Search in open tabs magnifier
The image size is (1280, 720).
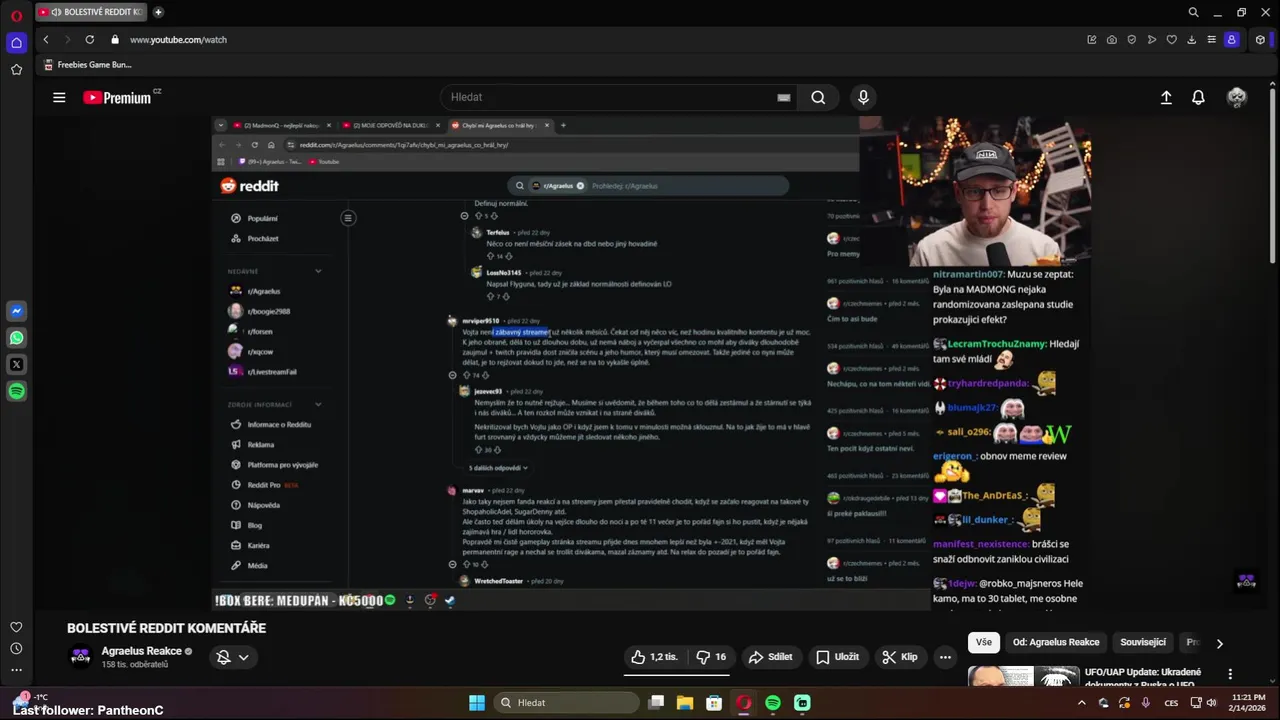1193,12
